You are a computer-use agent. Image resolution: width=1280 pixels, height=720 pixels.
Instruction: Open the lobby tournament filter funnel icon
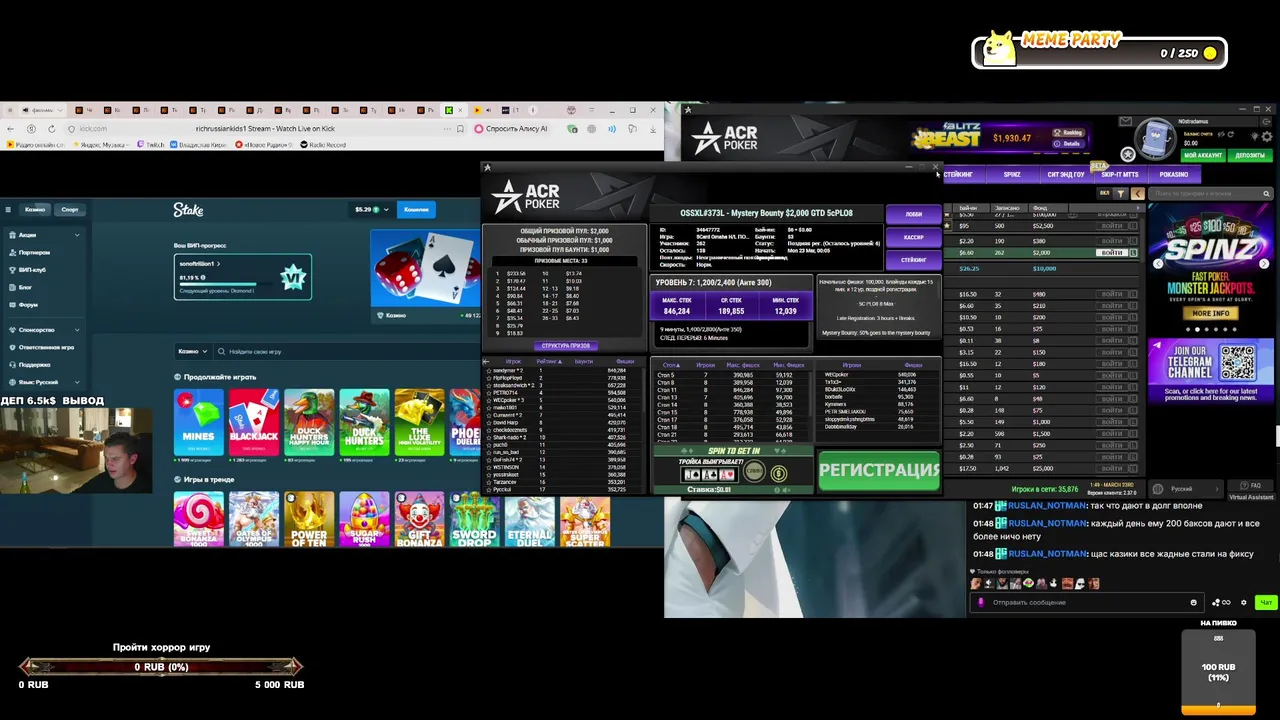1121,194
